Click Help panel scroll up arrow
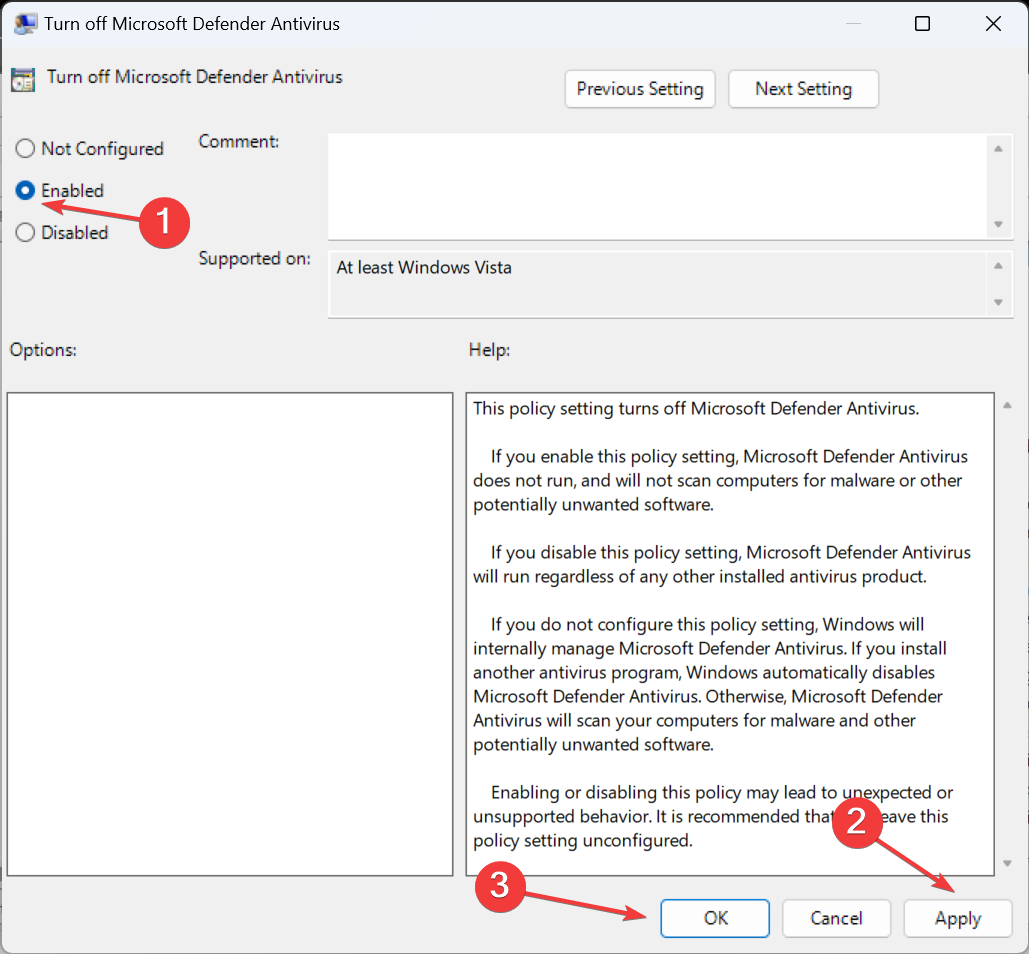Image resolution: width=1029 pixels, height=954 pixels. tap(1007, 405)
